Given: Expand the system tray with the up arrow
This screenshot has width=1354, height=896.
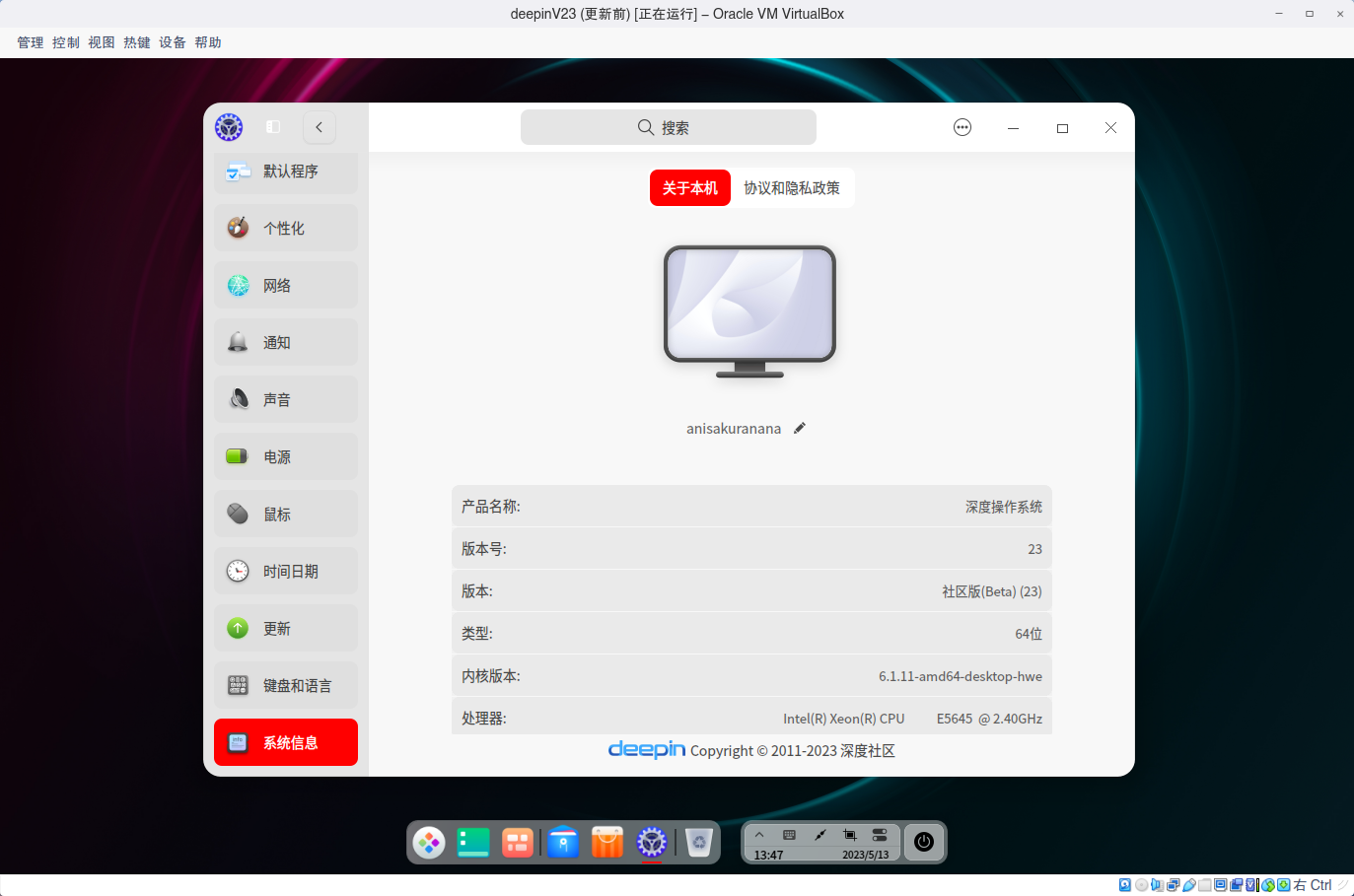Looking at the screenshot, I should (759, 835).
